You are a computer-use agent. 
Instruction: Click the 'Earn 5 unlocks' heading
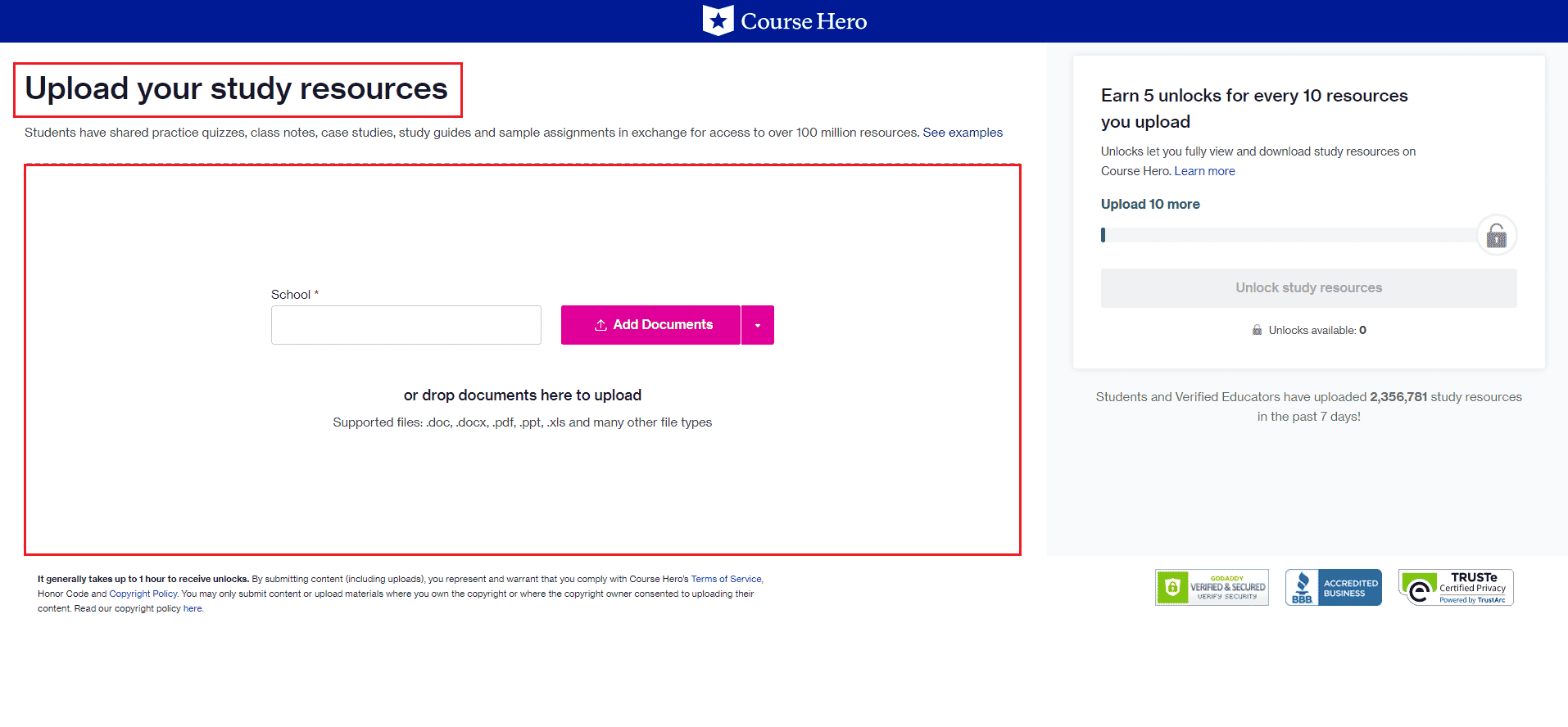point(1254,108)
